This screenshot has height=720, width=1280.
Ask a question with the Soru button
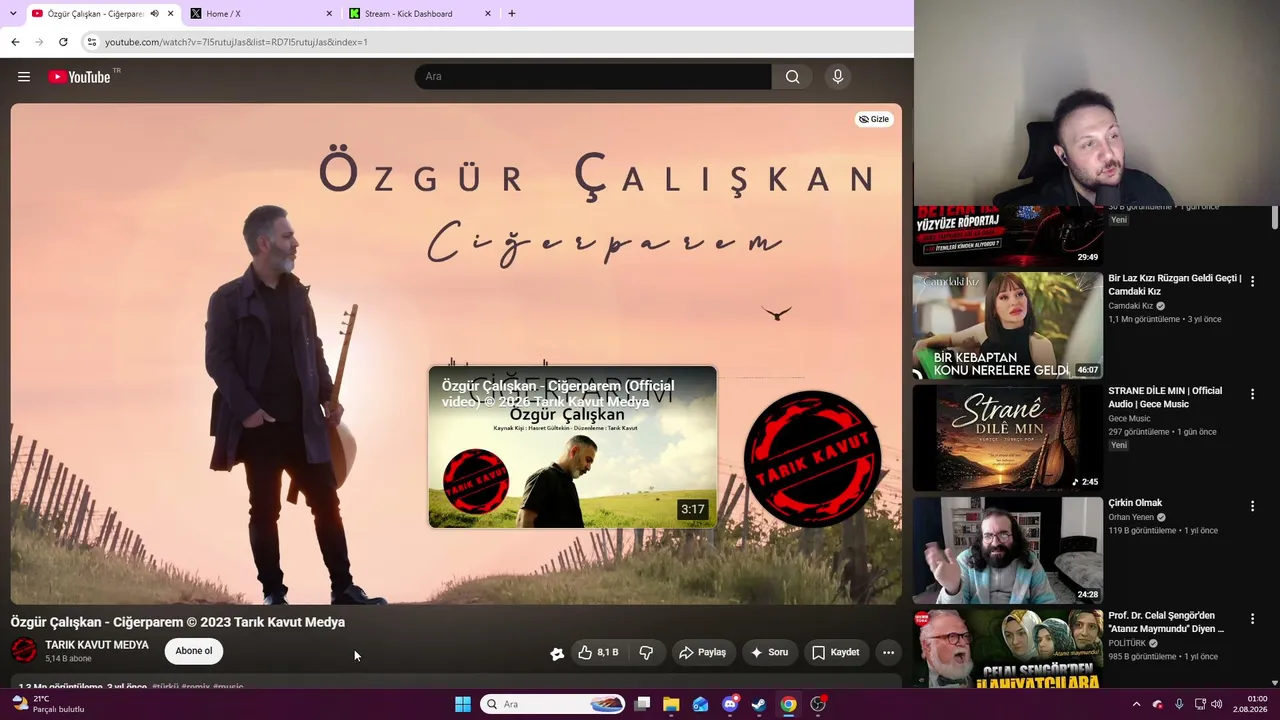pyautogui.click(x=769, y=653)
